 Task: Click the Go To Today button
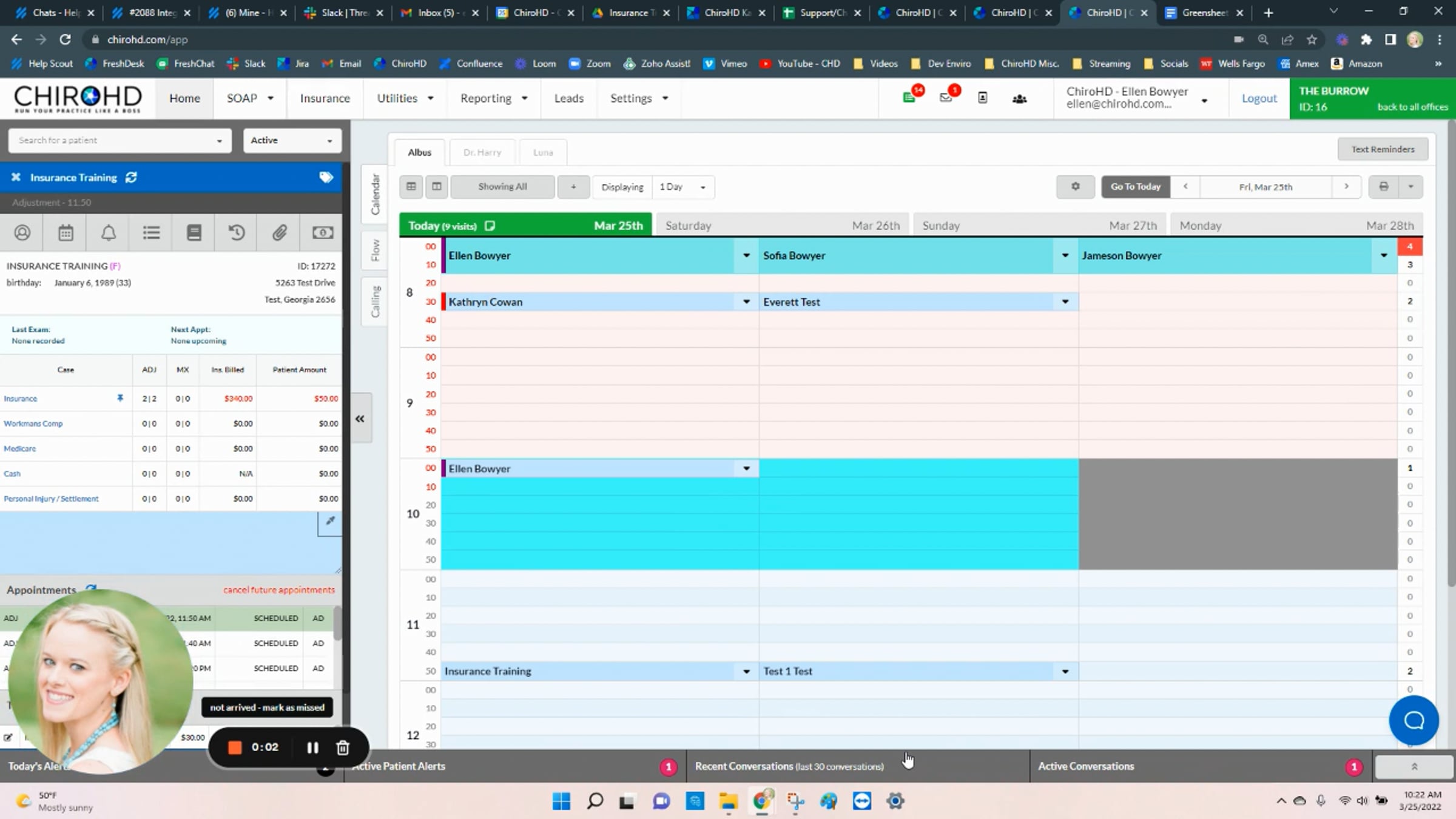pyautogui.click(x=1135, y=187)
